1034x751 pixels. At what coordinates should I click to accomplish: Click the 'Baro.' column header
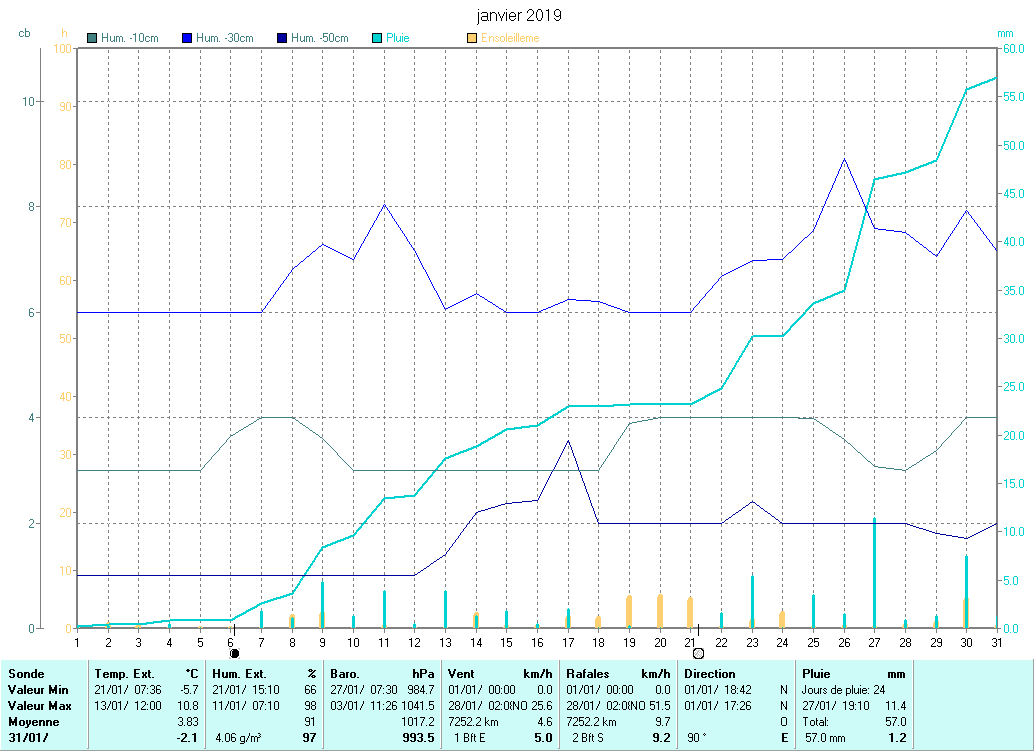coord(345,674)
